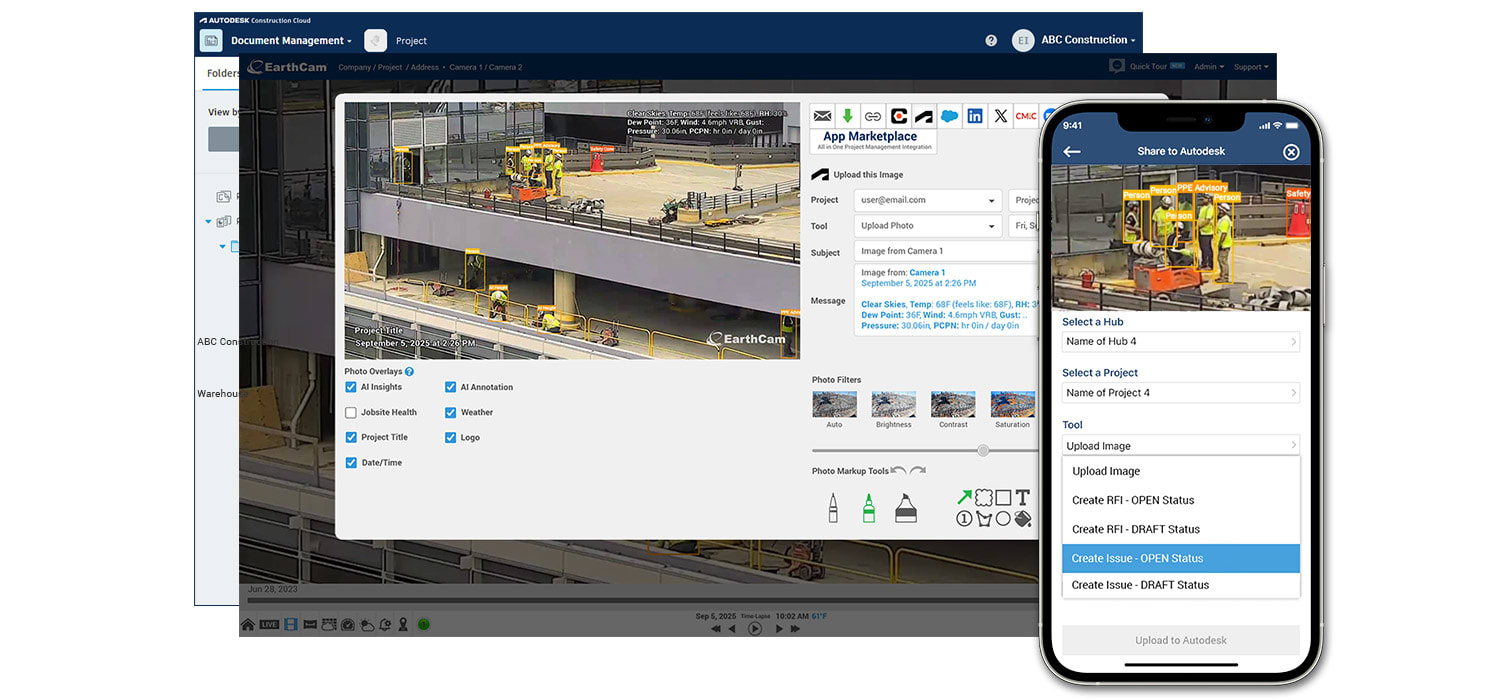Tap Upload to Autodesk button
This screenshot has width=1500, height=700.
tap(1181, 640)
